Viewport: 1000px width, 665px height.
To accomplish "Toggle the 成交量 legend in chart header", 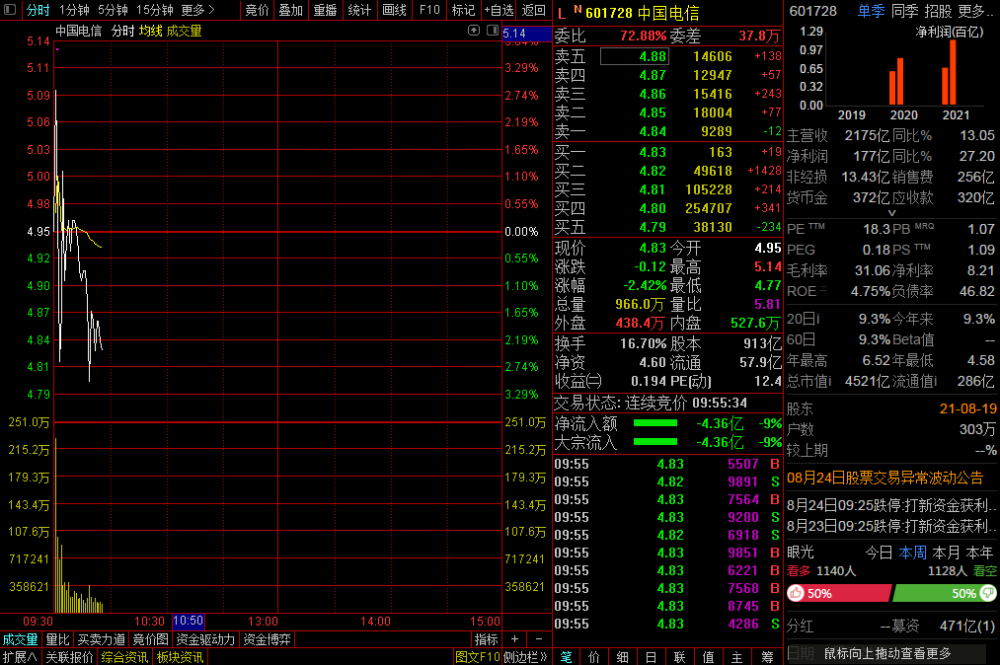I will pos(184,31).
